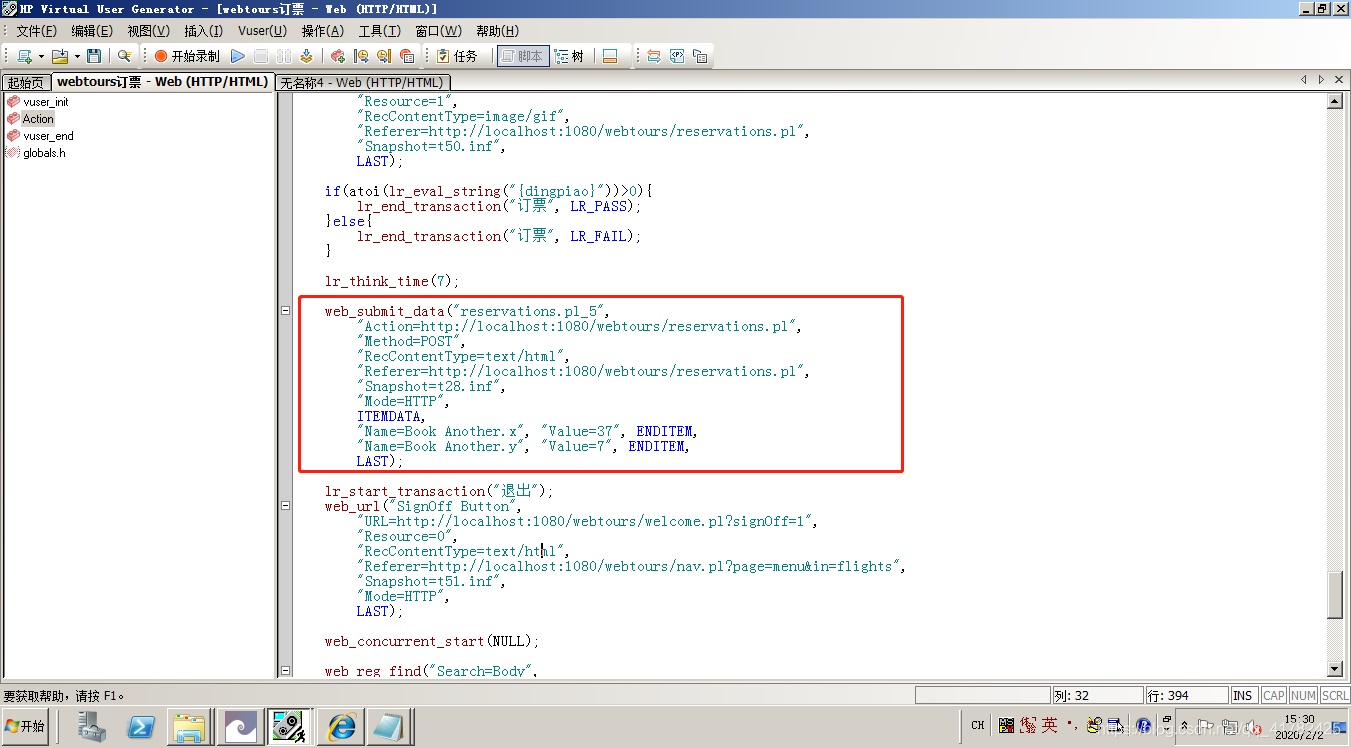The width and height of the screenshot is (1351, 748).
Task: Collapse the web_url SignOff Button block
Action: (286, 506)
